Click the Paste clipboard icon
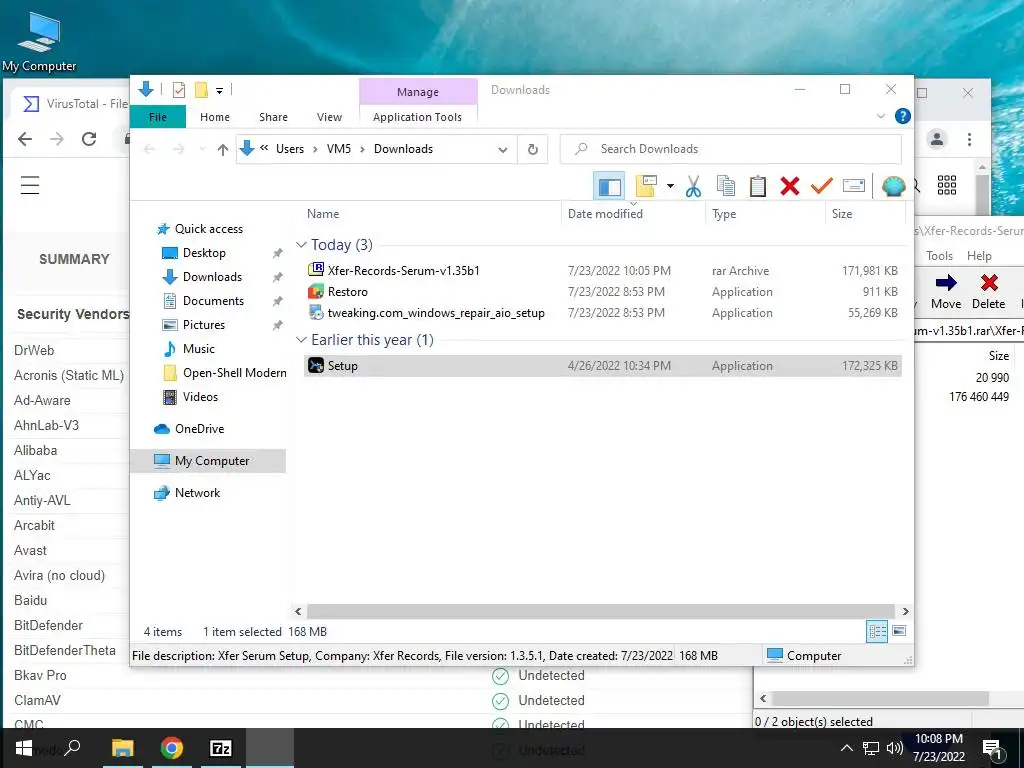This screenshot has height=768, width=1024. pos(758,187)
